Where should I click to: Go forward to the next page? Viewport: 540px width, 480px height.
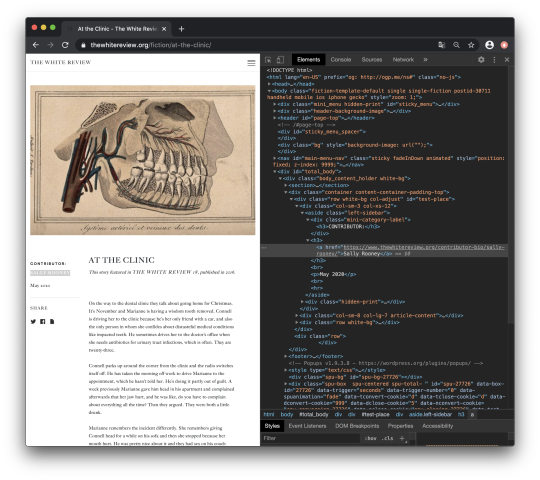coord(50,45)
